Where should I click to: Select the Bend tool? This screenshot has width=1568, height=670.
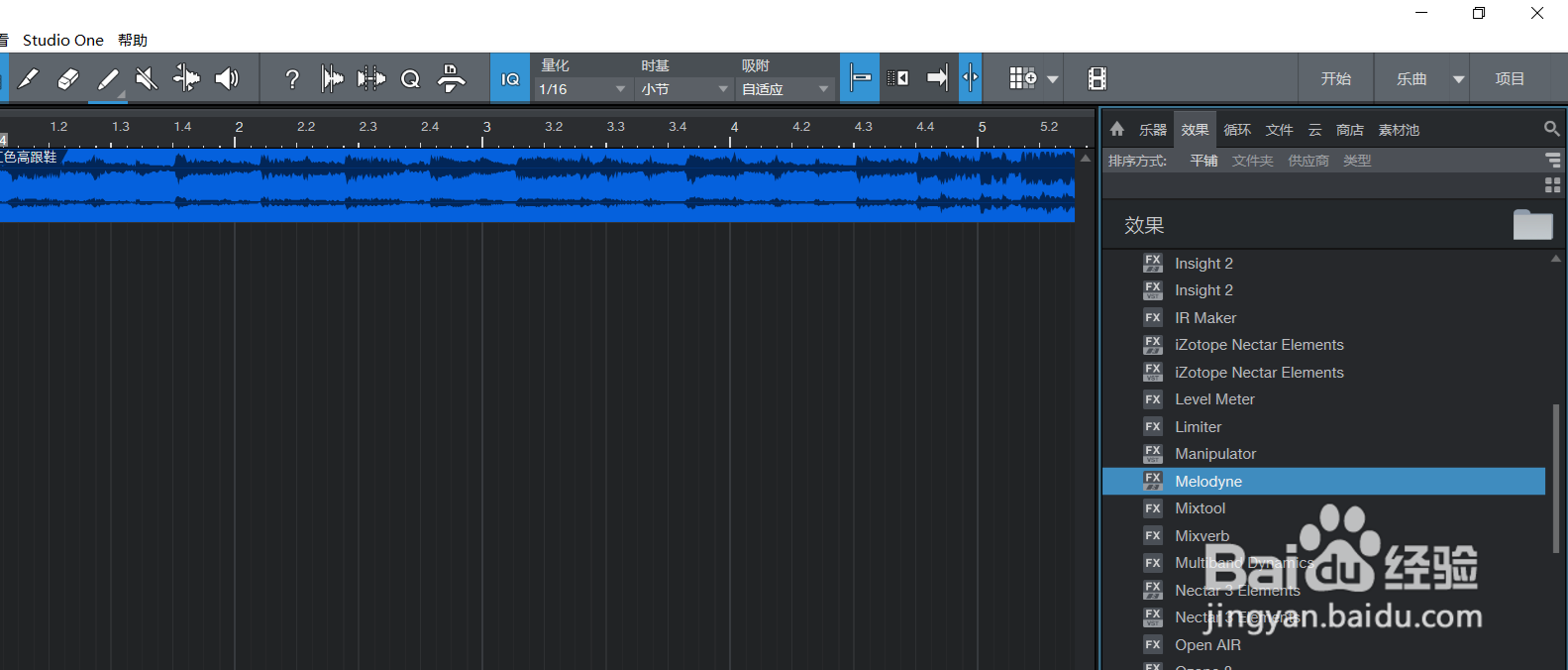[186, 78]
